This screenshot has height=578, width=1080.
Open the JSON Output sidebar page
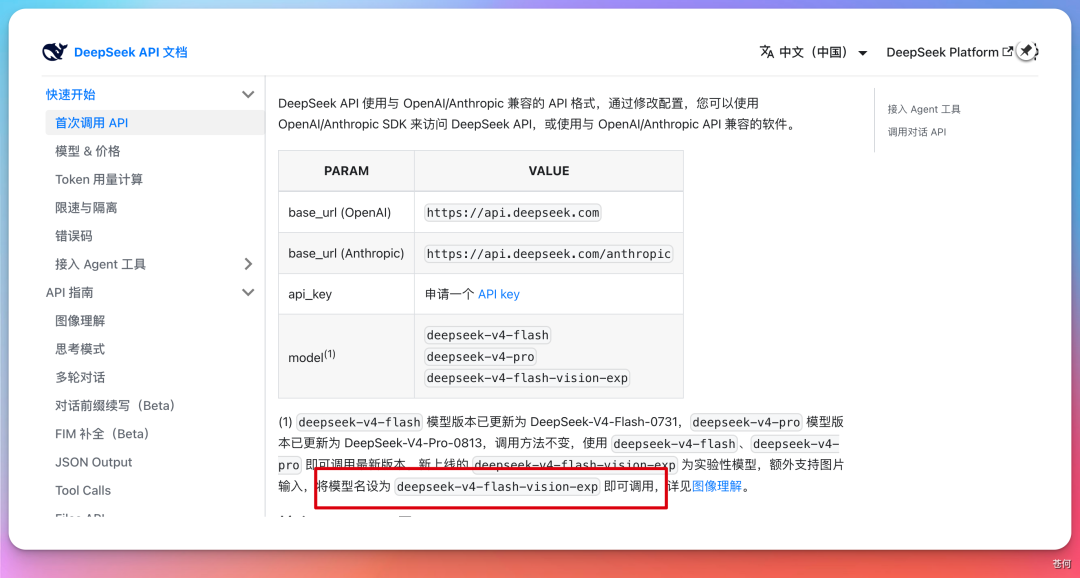(94, 462)
